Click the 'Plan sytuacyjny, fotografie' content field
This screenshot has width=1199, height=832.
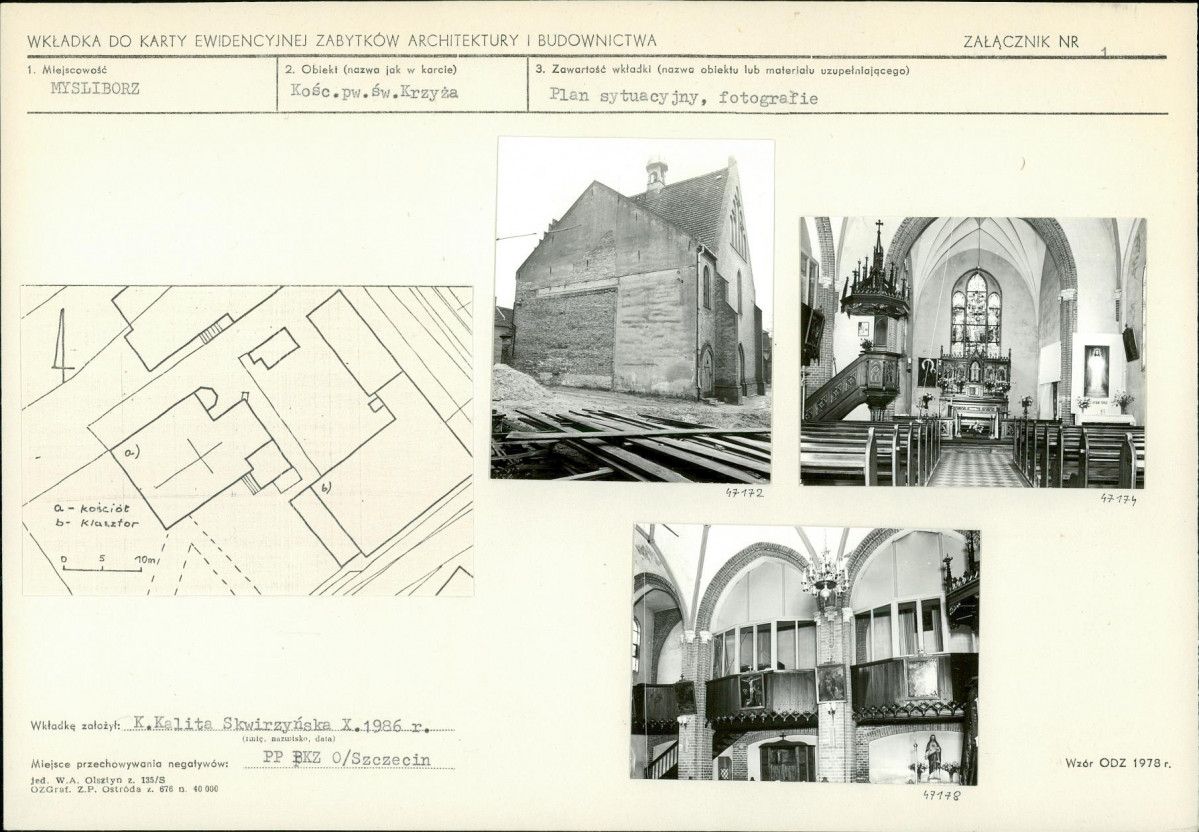click(x=683, y=98)
